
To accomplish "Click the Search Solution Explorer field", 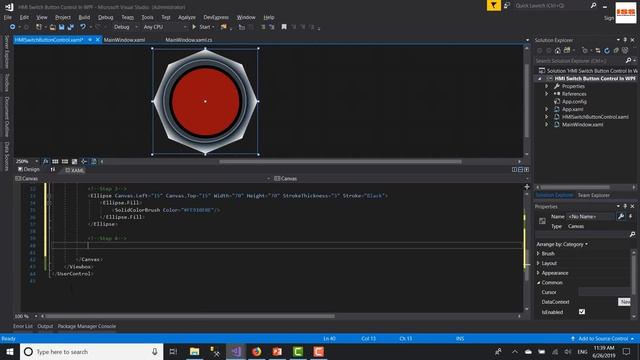I will pyautogui.click(x=580, y=60).
